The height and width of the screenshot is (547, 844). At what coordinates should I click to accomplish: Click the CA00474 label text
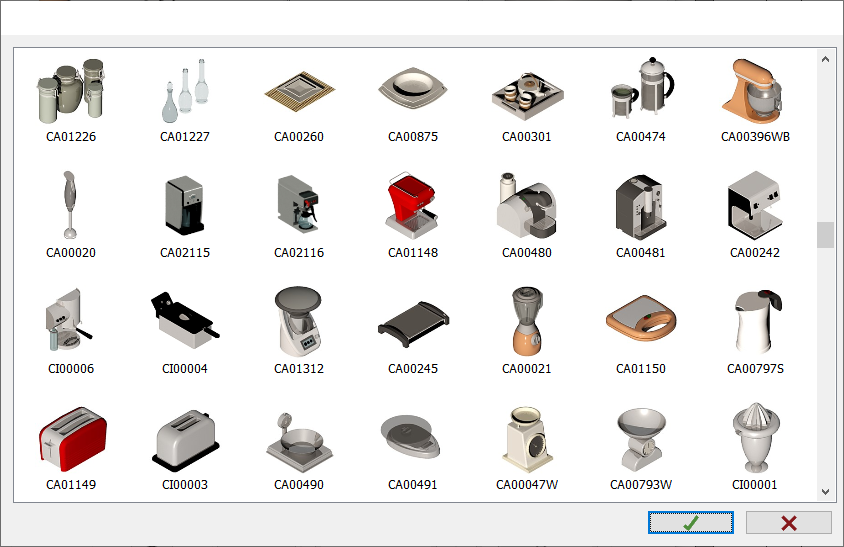641,137
